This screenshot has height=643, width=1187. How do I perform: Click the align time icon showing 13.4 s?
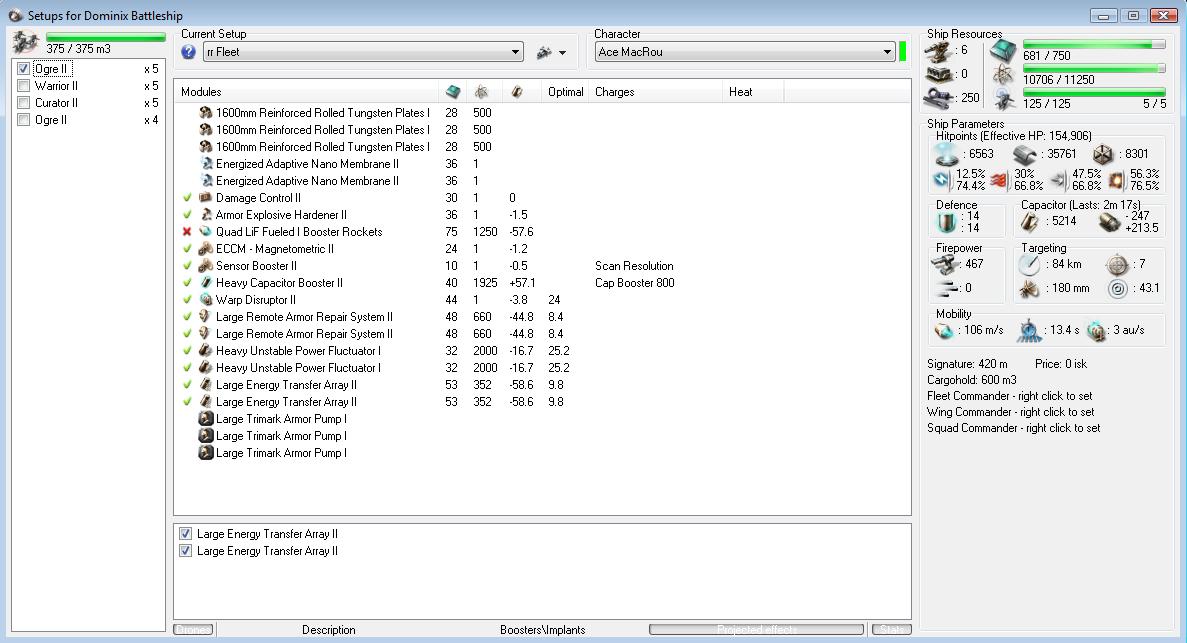click(1029, 330)
